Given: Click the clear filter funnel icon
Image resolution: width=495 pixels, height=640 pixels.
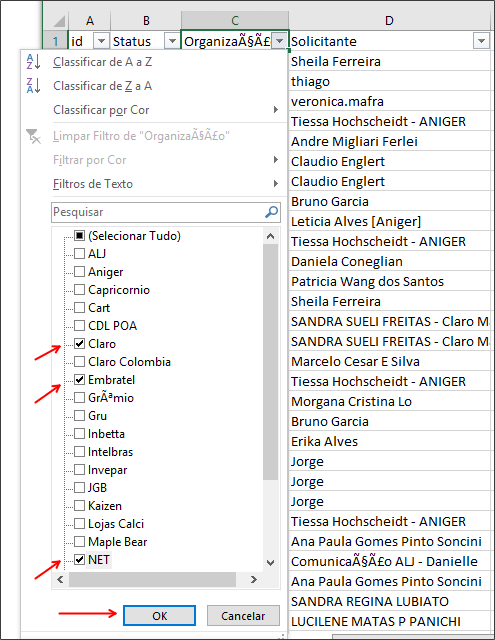Looking at the screenshot, I should click(33, 136).
